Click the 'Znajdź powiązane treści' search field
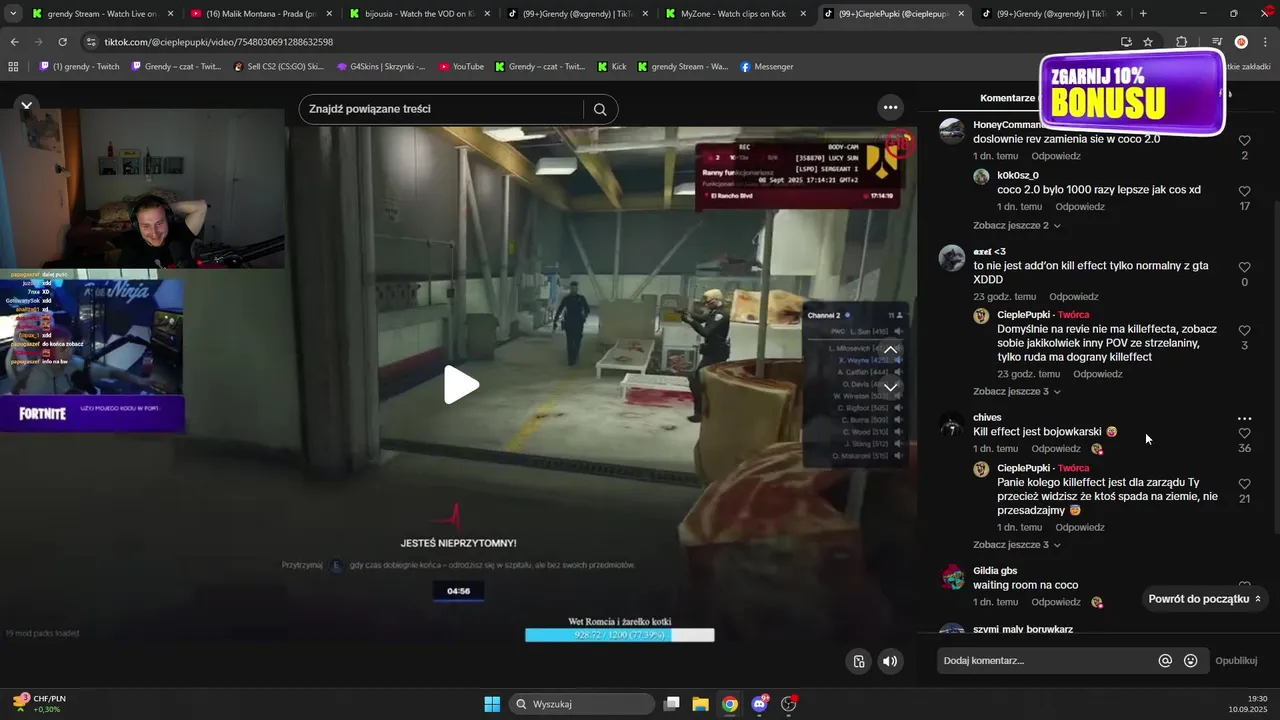The height and width of the screenshot is (720, 1280). point(440,109)
